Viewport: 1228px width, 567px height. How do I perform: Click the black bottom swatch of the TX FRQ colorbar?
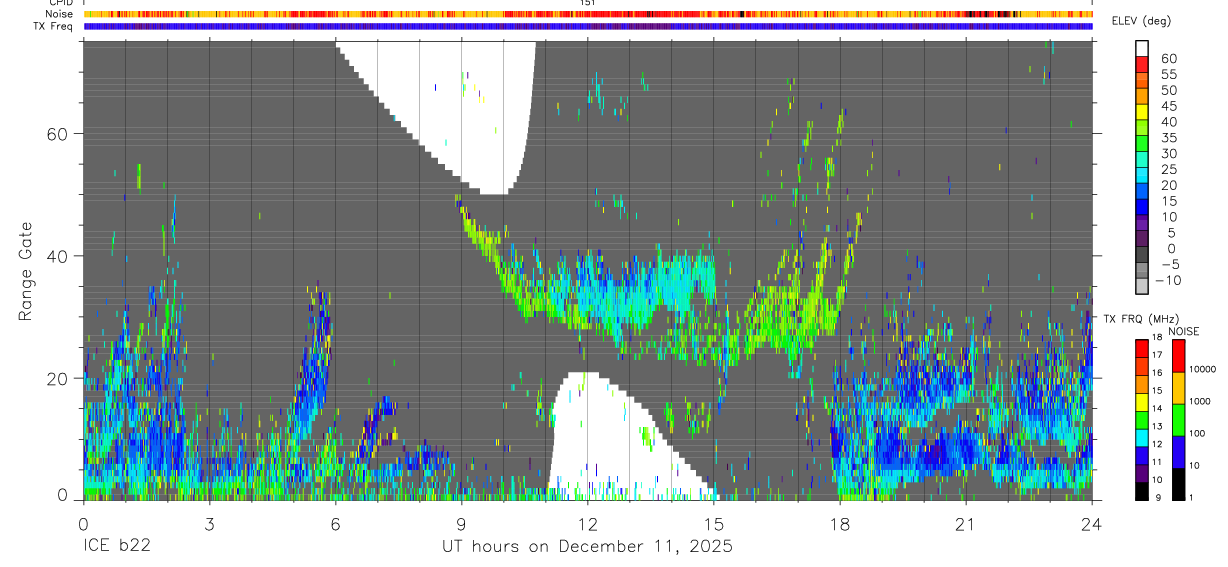tap(1142, 491)
